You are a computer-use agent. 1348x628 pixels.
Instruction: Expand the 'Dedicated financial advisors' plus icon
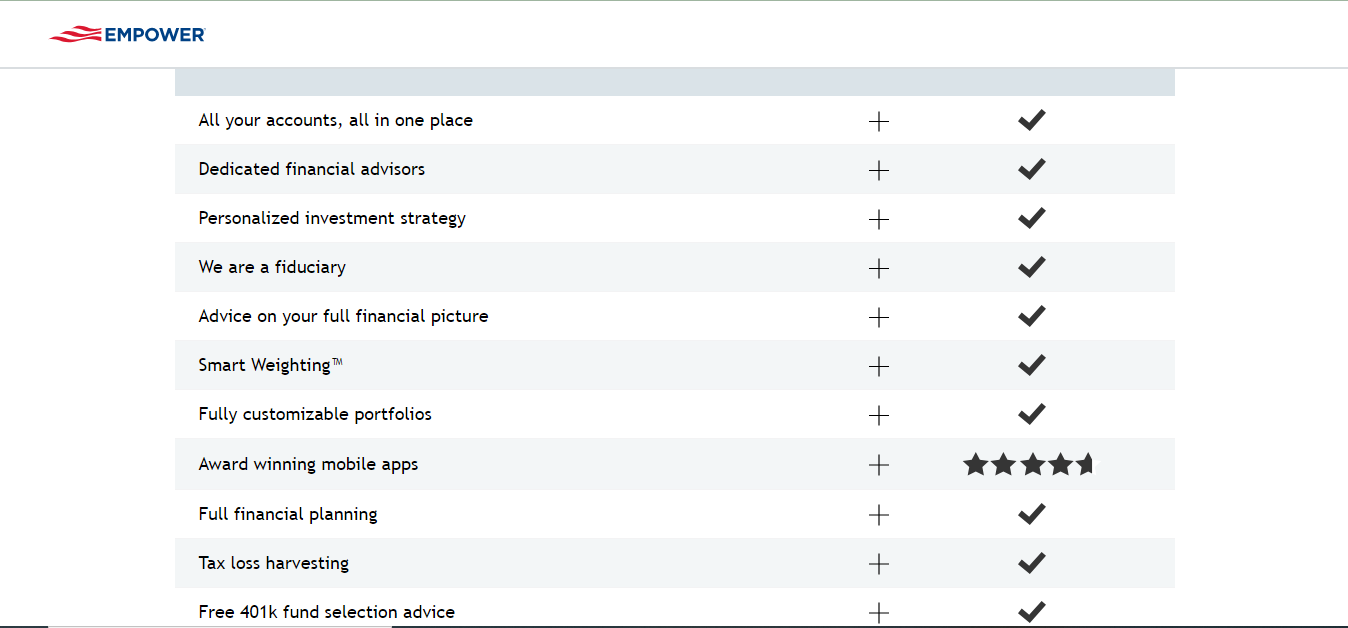878,170
